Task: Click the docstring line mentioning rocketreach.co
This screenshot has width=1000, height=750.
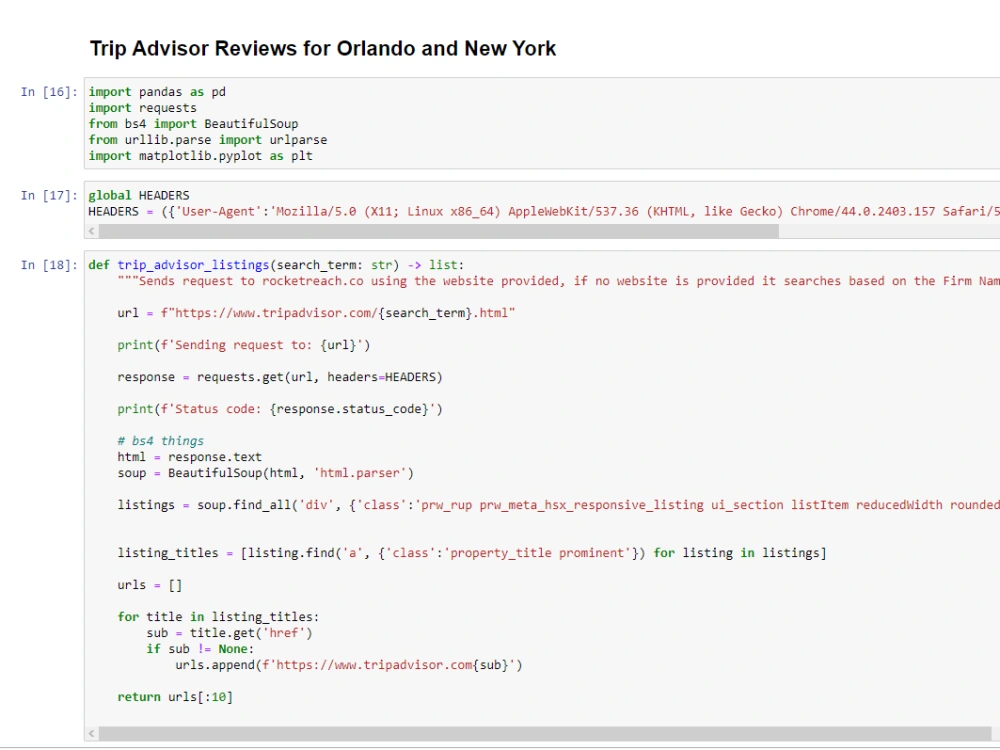Action: tap(558, 281)
